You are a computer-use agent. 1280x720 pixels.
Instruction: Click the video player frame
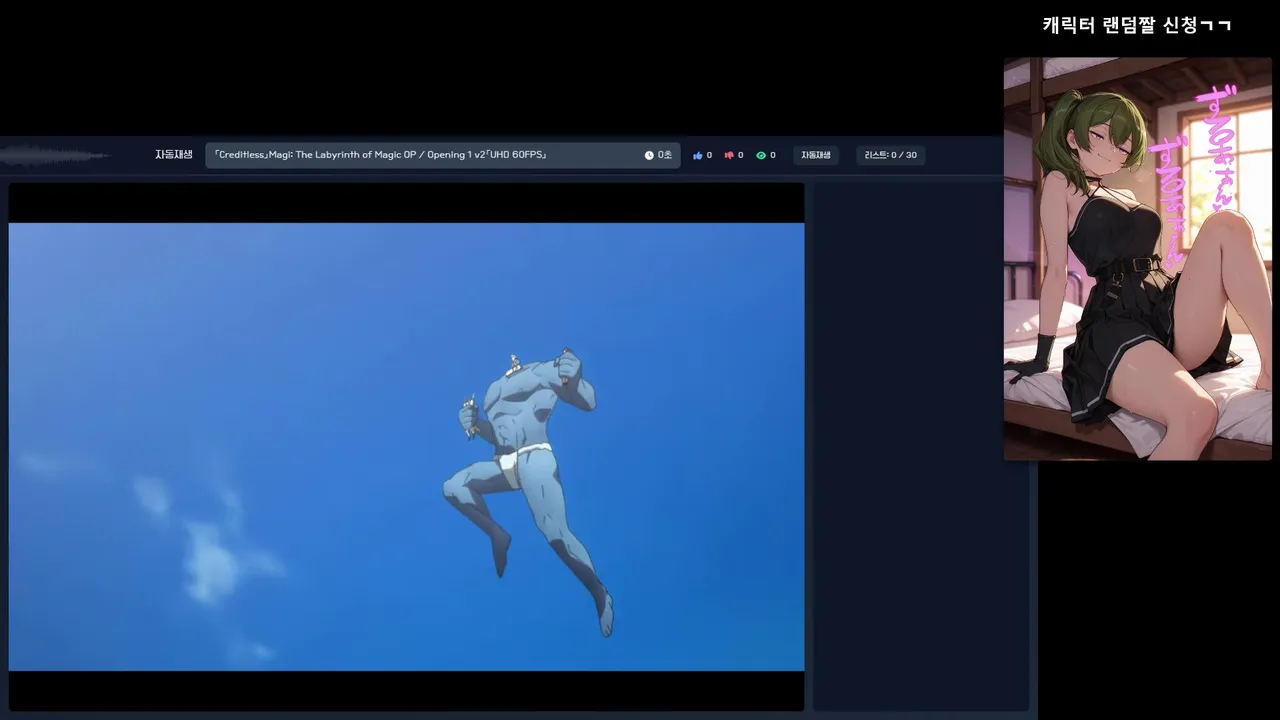point(406,446)
